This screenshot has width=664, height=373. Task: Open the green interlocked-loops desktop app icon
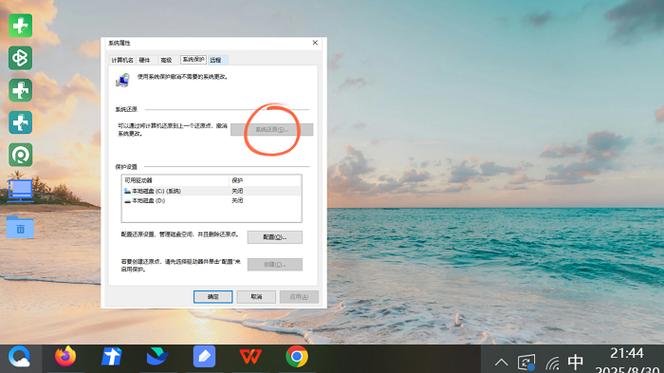(x=20, y=58)
